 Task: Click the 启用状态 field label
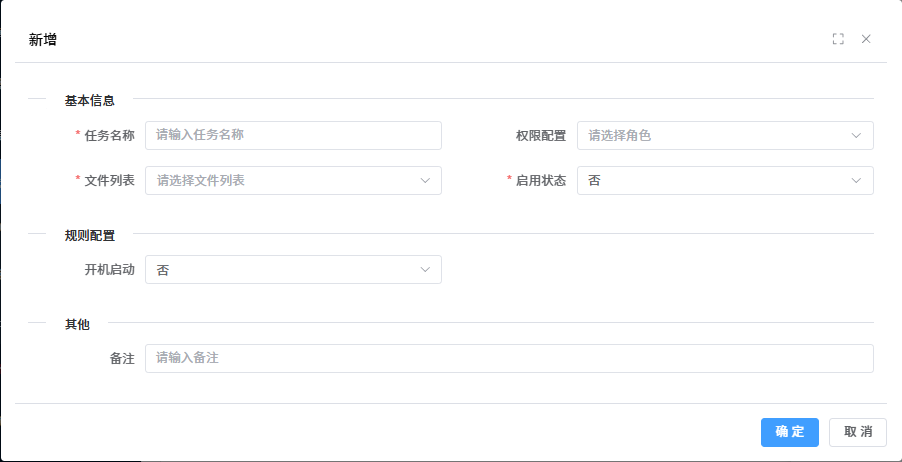541,181
